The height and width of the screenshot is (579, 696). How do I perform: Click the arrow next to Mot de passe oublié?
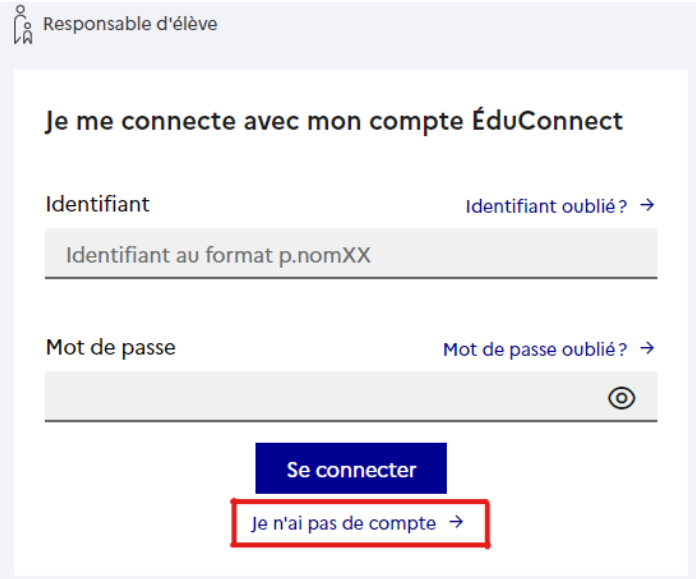click(647, 348)
